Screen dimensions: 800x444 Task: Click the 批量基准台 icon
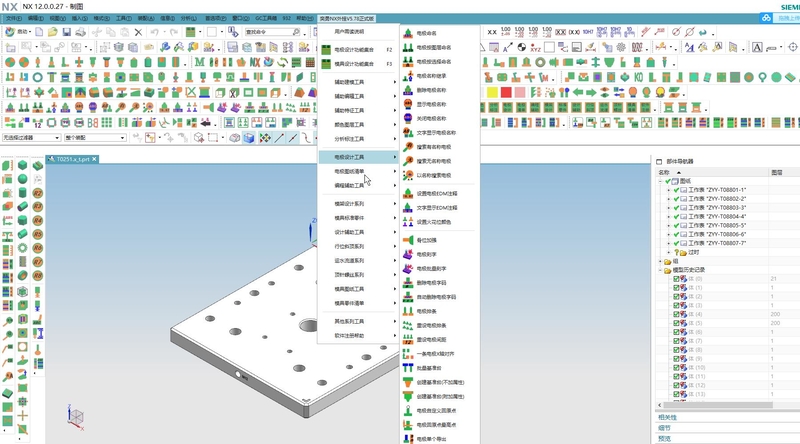point(408,367)
